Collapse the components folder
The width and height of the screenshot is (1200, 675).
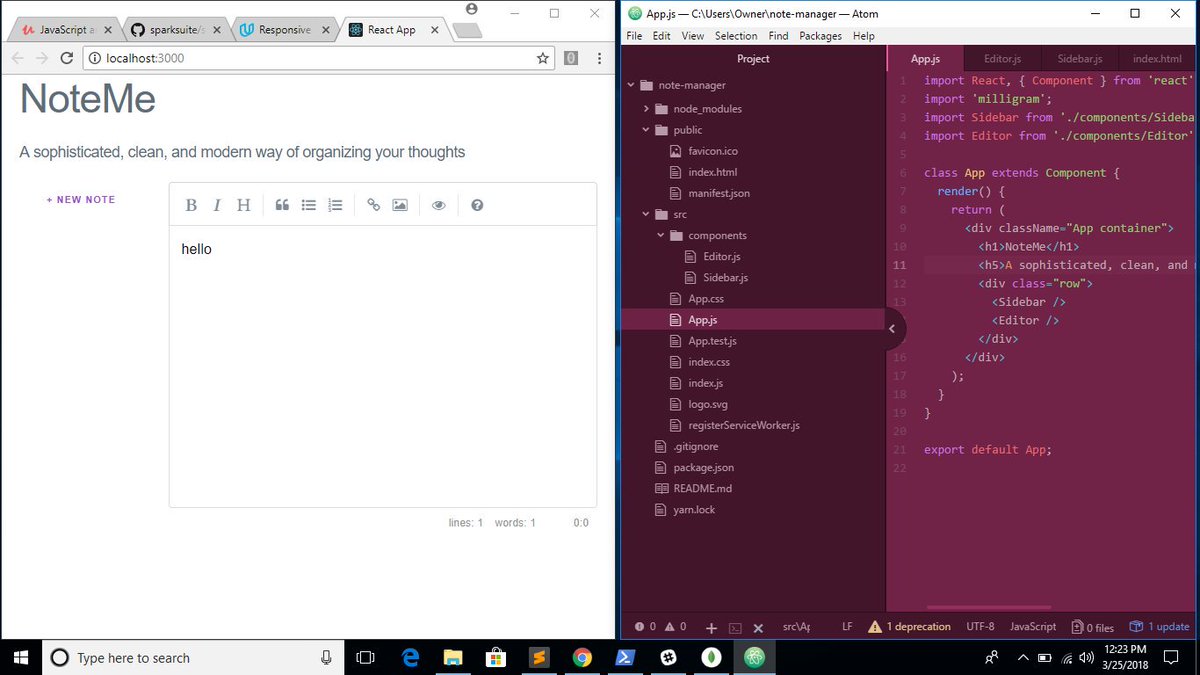tap(661, 235)
